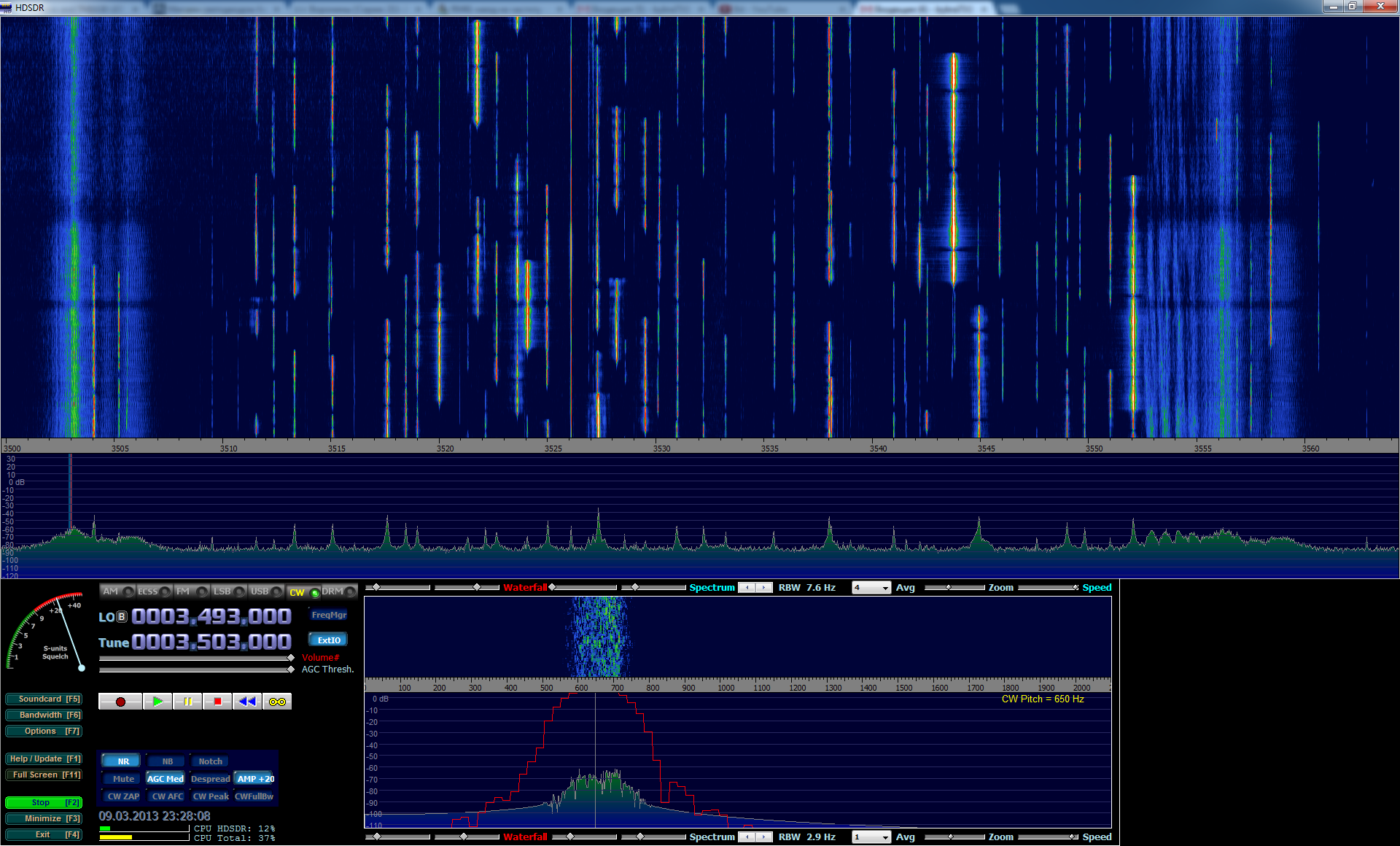Toggle the NR noise reduction button
This screenshot has height=846, width=1400.
122,761
